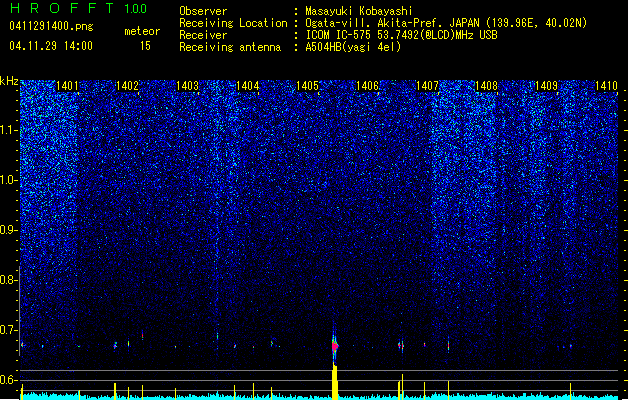Click the 1402 time marker
The width and height of the screenshot is (629, 400).
pos(127,86)
